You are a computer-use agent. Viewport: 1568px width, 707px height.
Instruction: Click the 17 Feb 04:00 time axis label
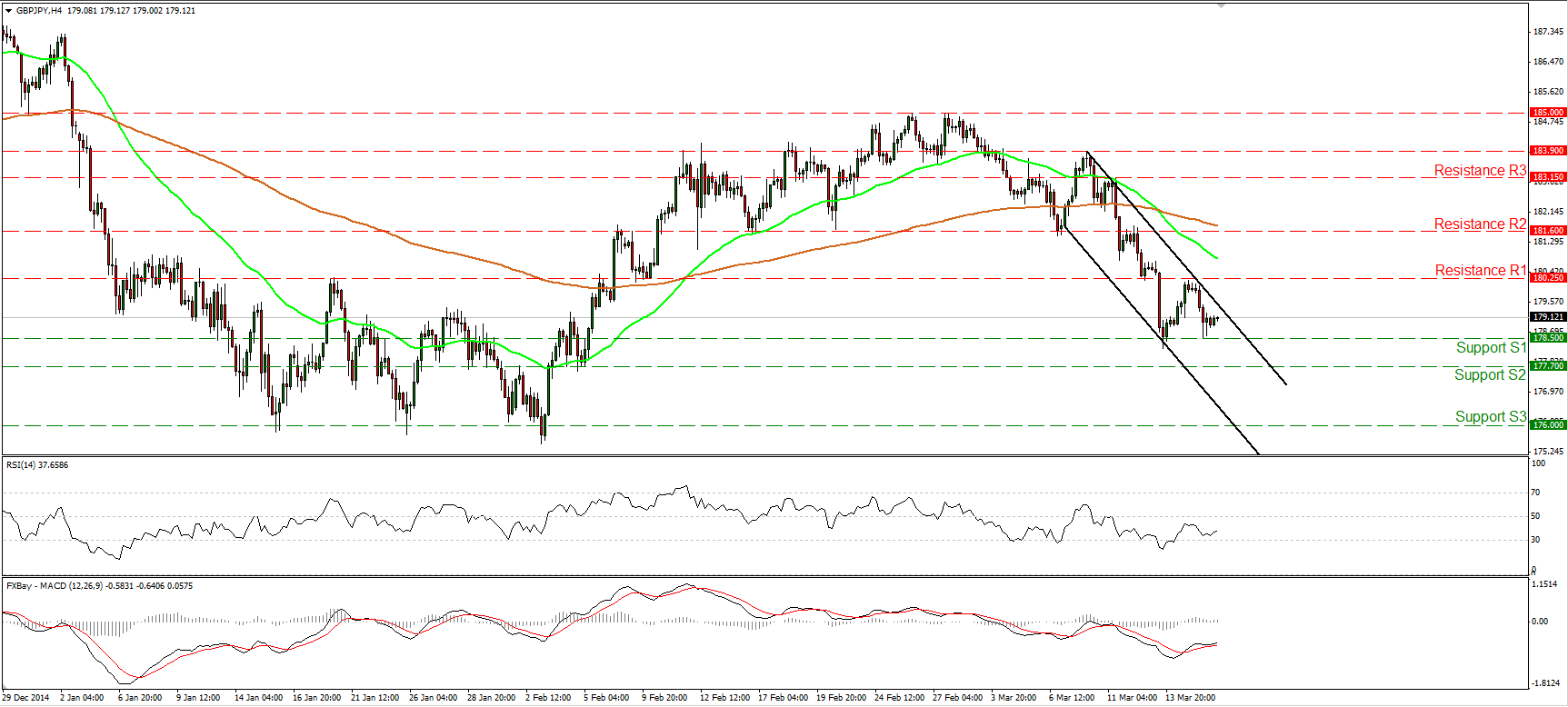tap(783, 698)
